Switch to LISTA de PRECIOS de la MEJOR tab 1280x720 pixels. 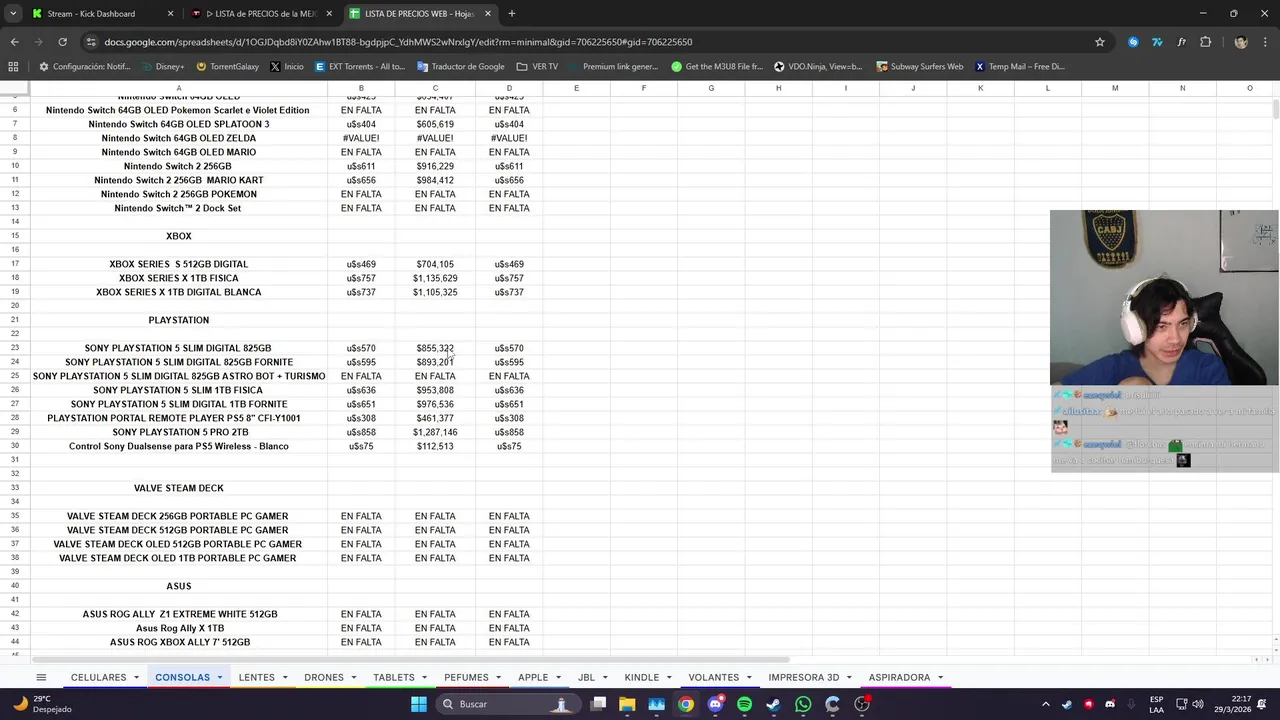click(x=260, y=14)
